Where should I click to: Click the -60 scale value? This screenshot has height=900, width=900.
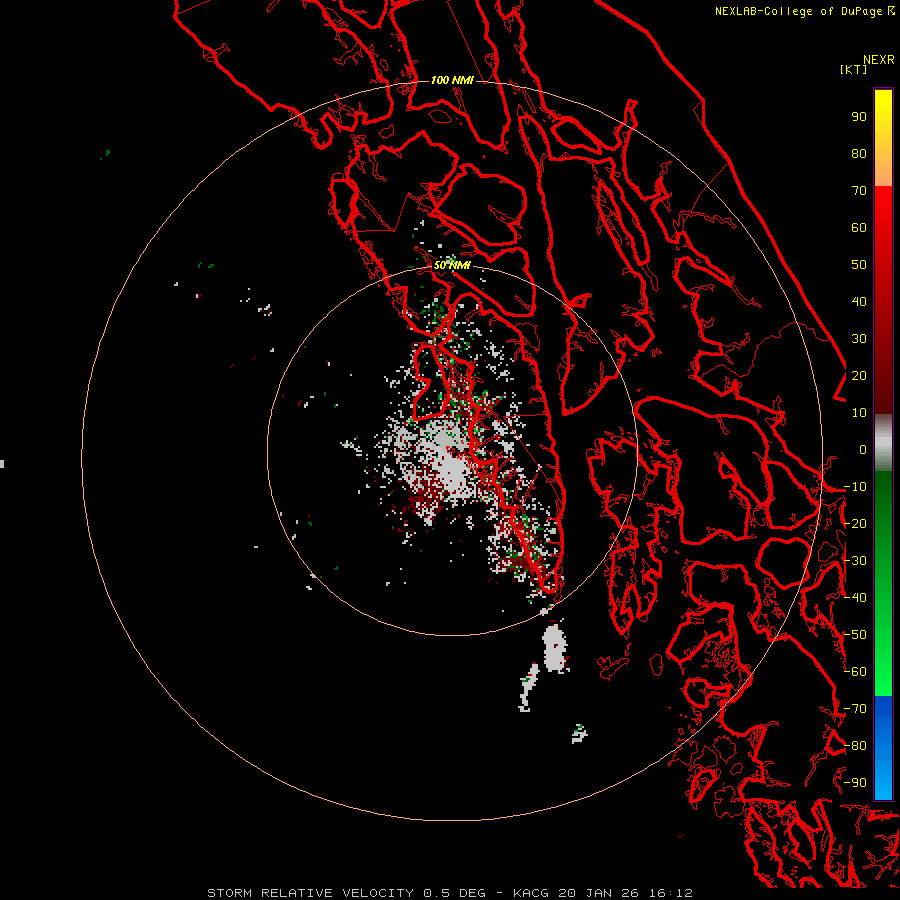tap(855, 672)
